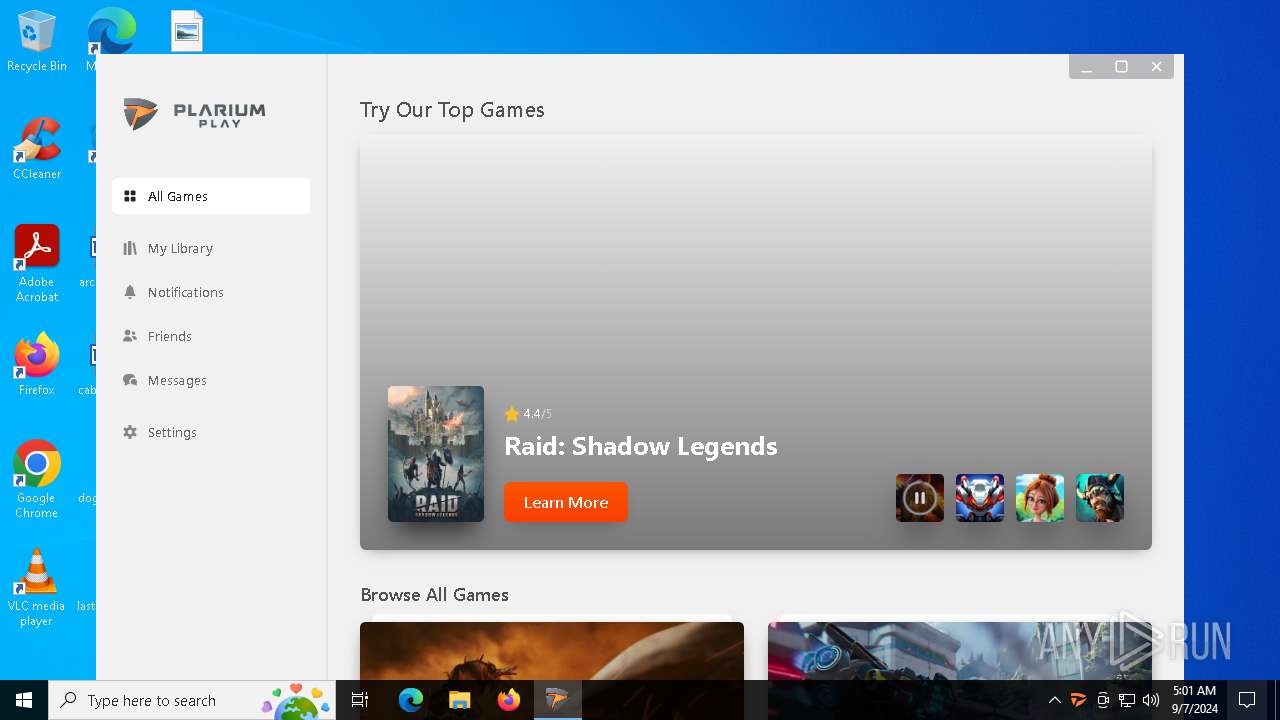Viewport: 1280px width, 720px height.
Task: Open the All Games section
Action: (211, 196)
